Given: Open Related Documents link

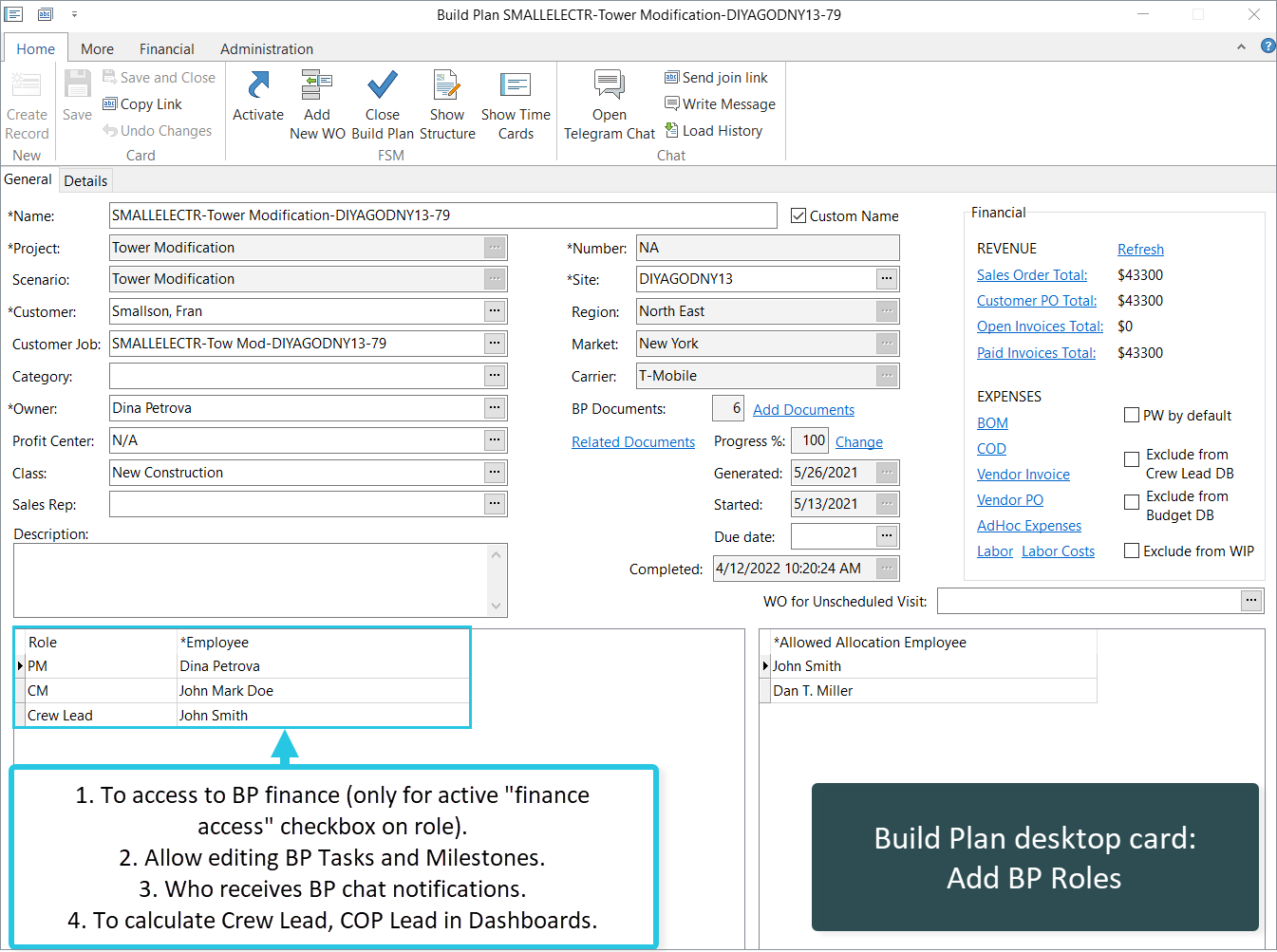Looking at the screenshot, I should pyautogui.click(x=633, y=442).
